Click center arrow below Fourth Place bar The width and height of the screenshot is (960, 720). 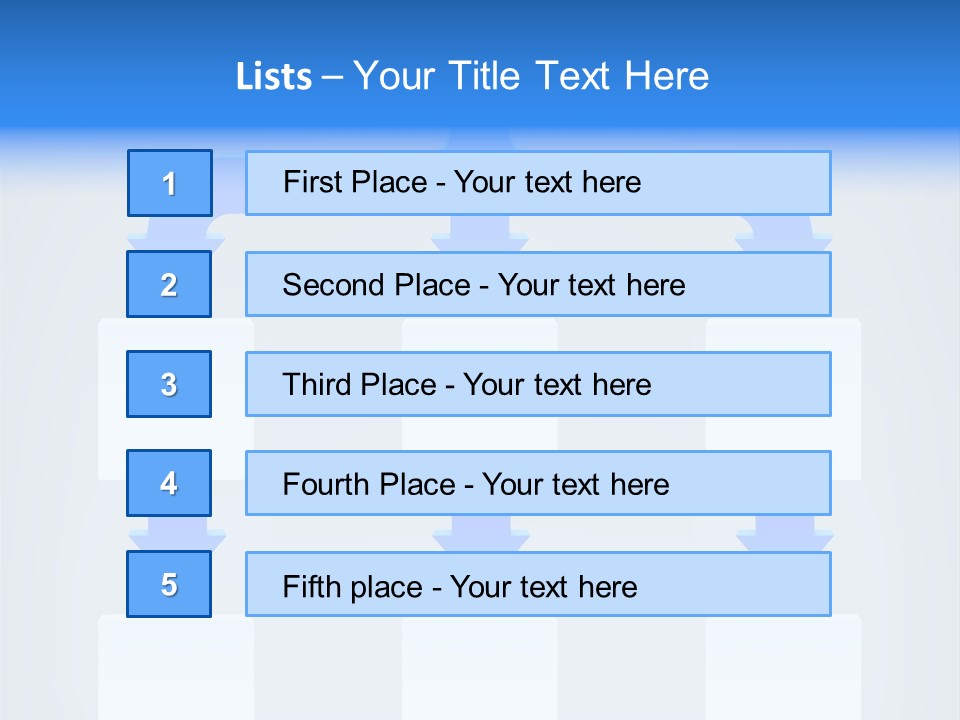(x=481, y=533)
